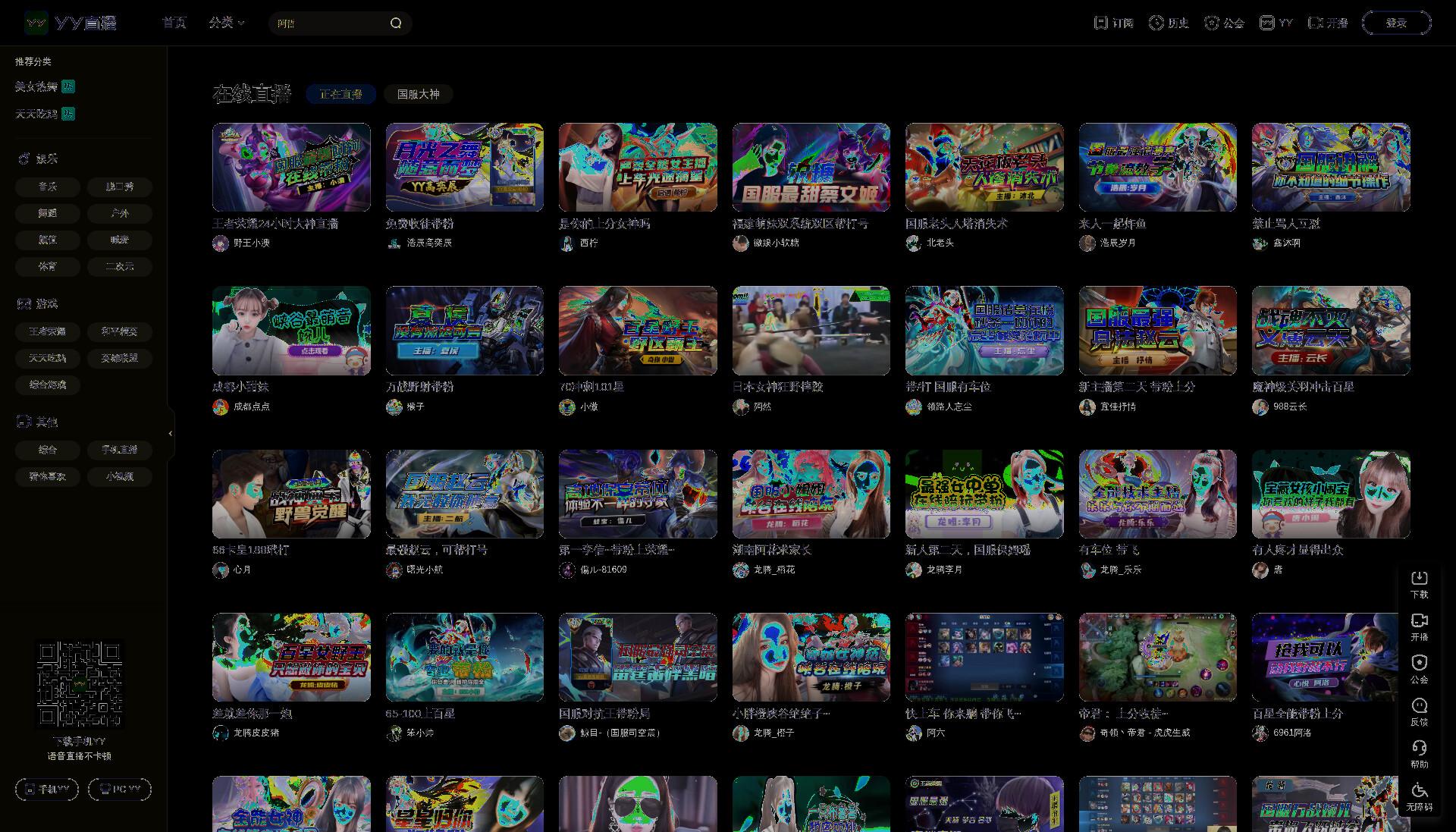
Task: Open 65-100上百星 stream title
Action: 420,714
